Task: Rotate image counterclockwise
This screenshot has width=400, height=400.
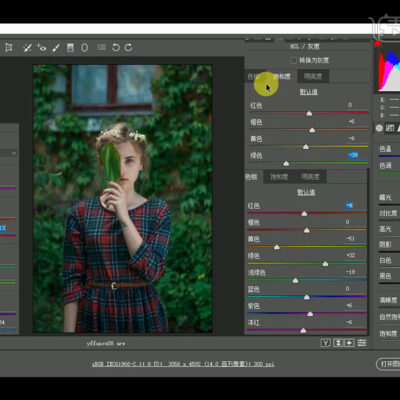Action: coord(116,47)
